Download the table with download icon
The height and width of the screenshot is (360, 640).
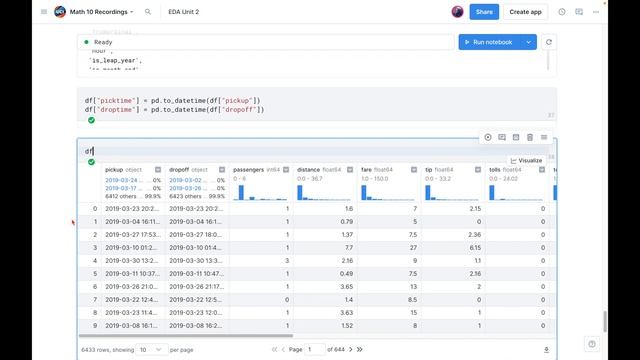tap(546, 350)
